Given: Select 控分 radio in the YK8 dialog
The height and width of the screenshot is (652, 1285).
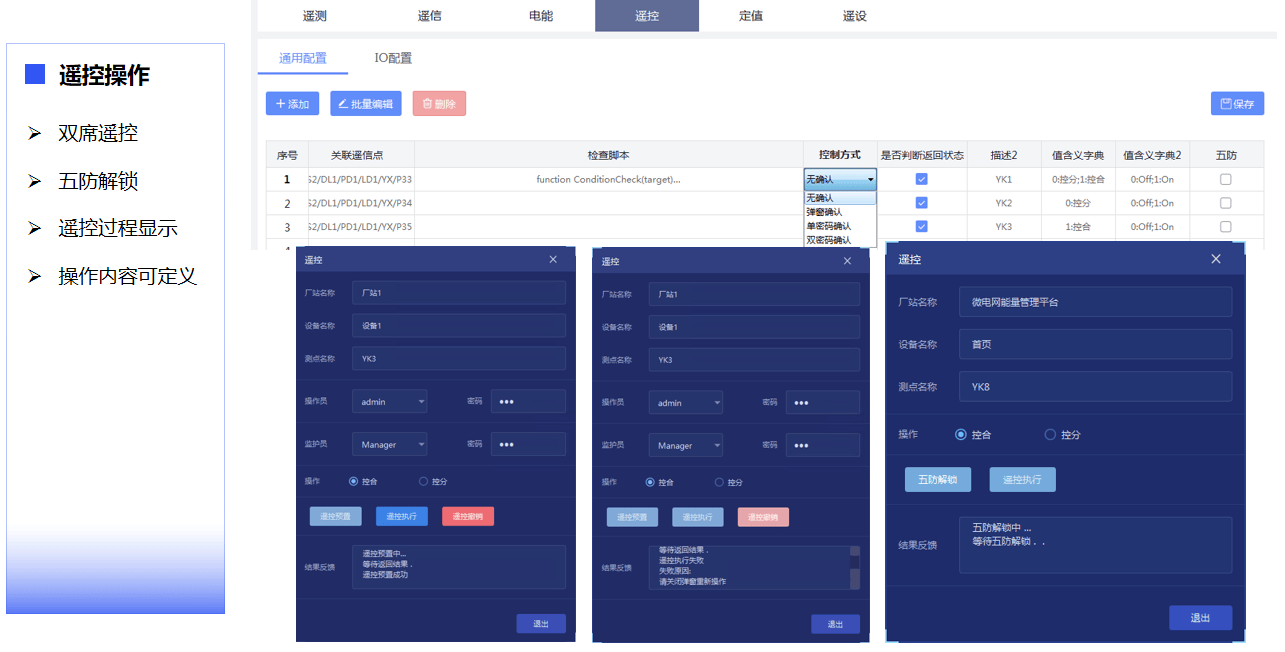Looking at the screenshot, I should (x=1050, y=435).
